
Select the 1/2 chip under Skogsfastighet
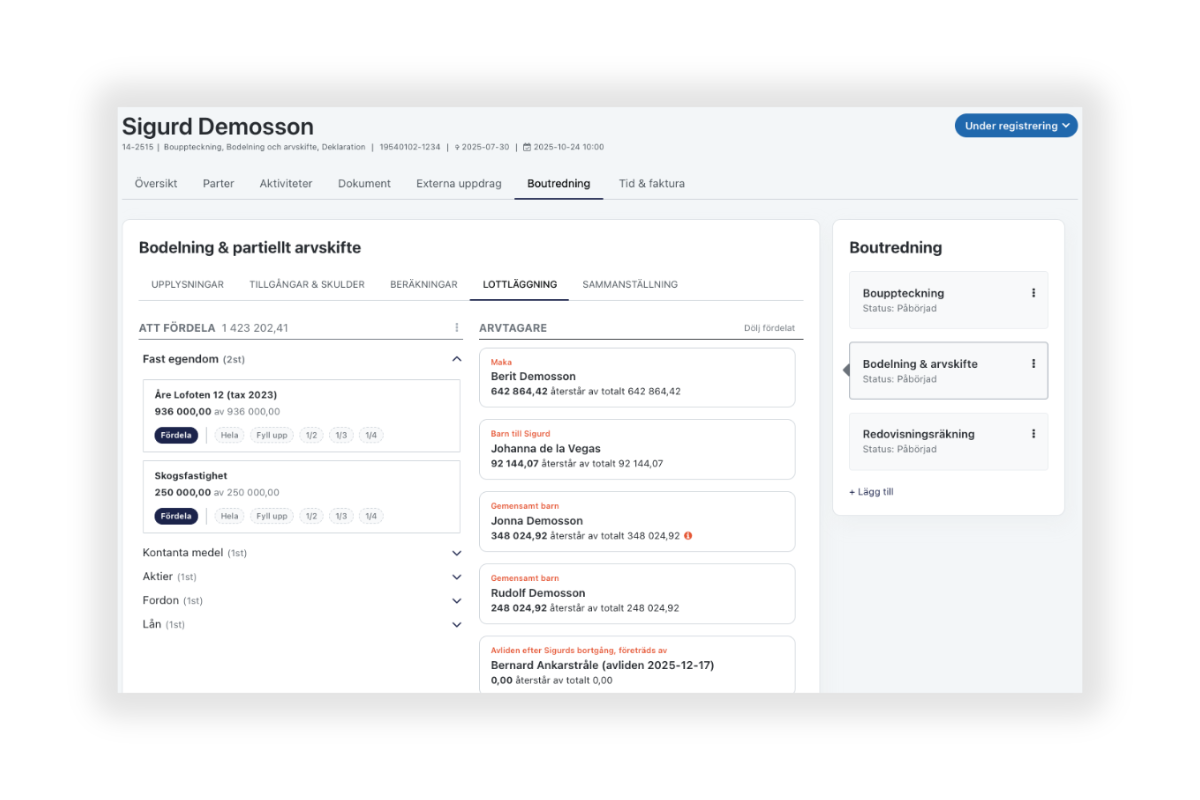point(311,516)
